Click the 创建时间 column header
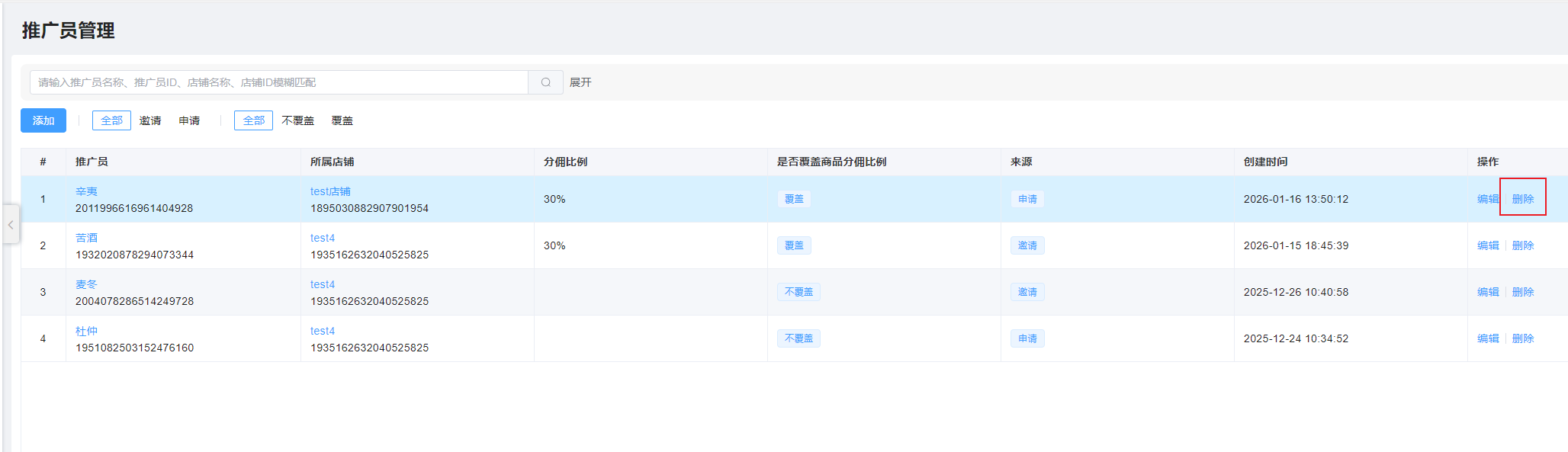1568x452 pixels. (1265, 162)
